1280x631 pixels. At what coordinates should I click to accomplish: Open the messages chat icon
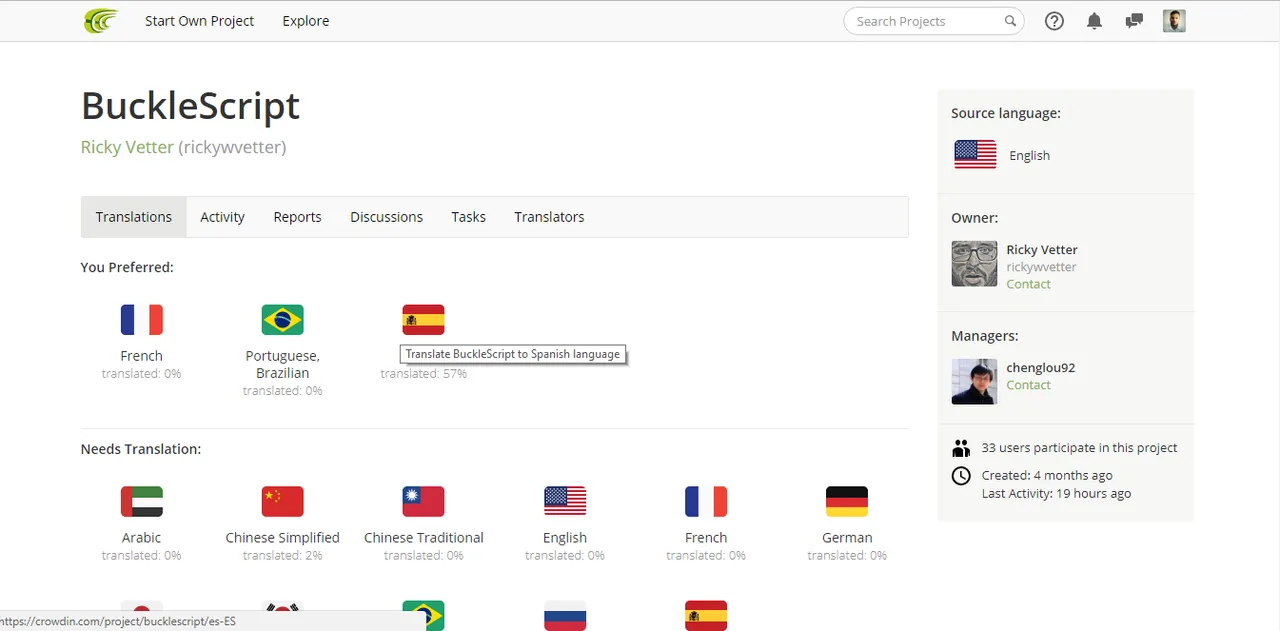pos(1134,21)
